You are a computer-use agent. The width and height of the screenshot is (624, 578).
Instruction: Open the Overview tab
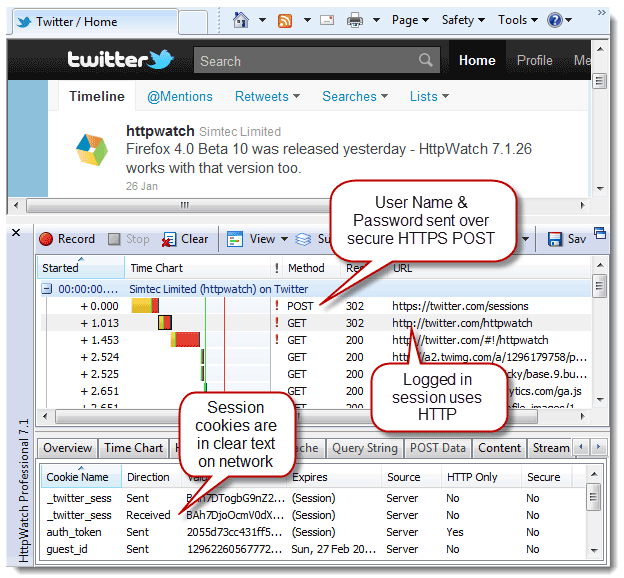pyautogui.click(x=67, y=448)
